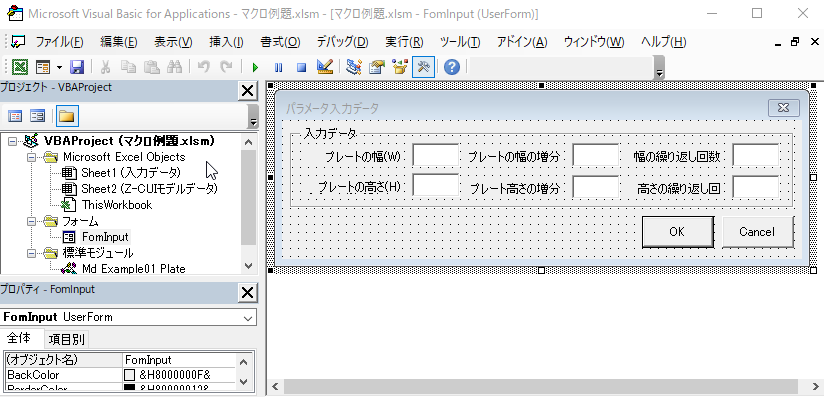Select the FomInput form in project tree
824x397 pixels.
point(105,237)
